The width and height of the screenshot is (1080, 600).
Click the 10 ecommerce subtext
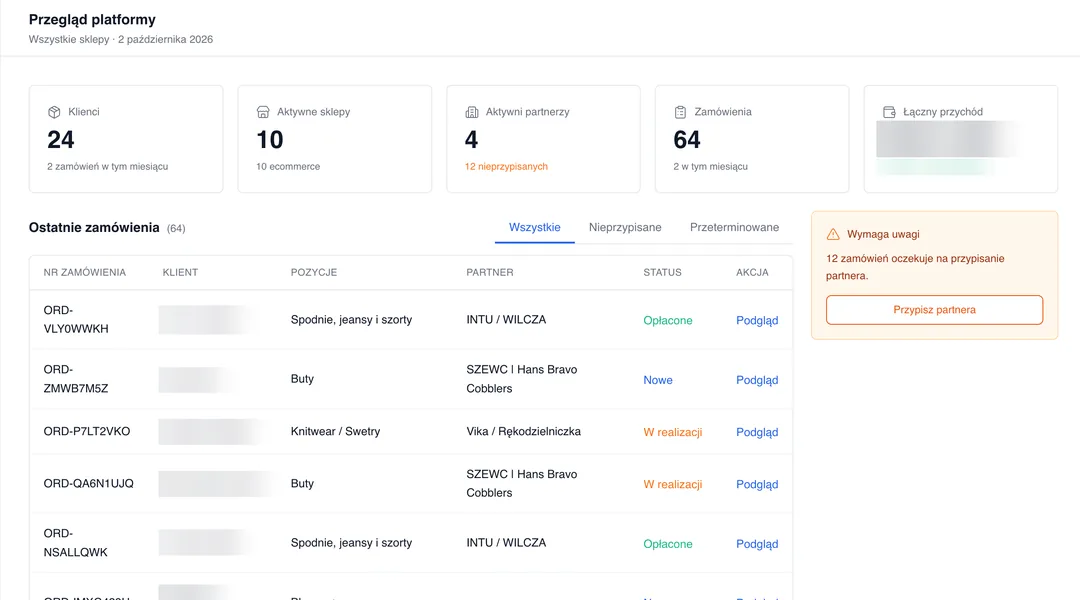pos(288,167)
